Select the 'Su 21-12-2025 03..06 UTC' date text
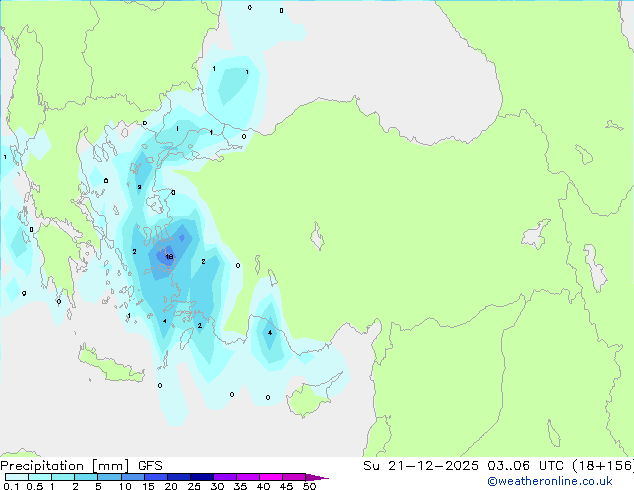 [463, 466]
